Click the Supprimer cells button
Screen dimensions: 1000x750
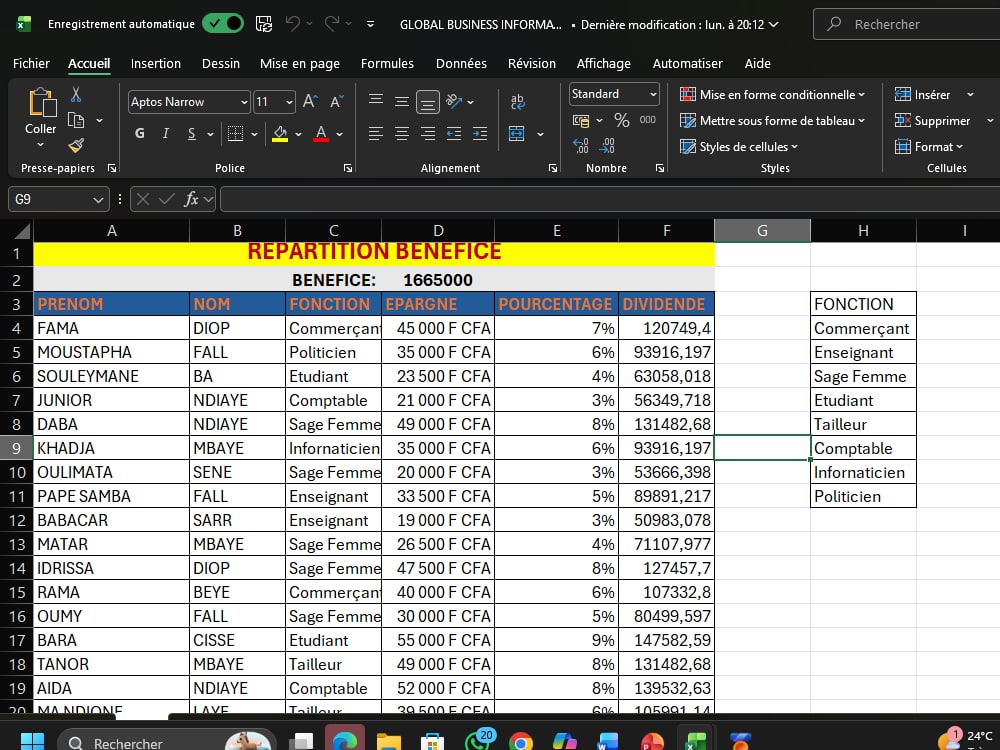(x=932, y=121)
